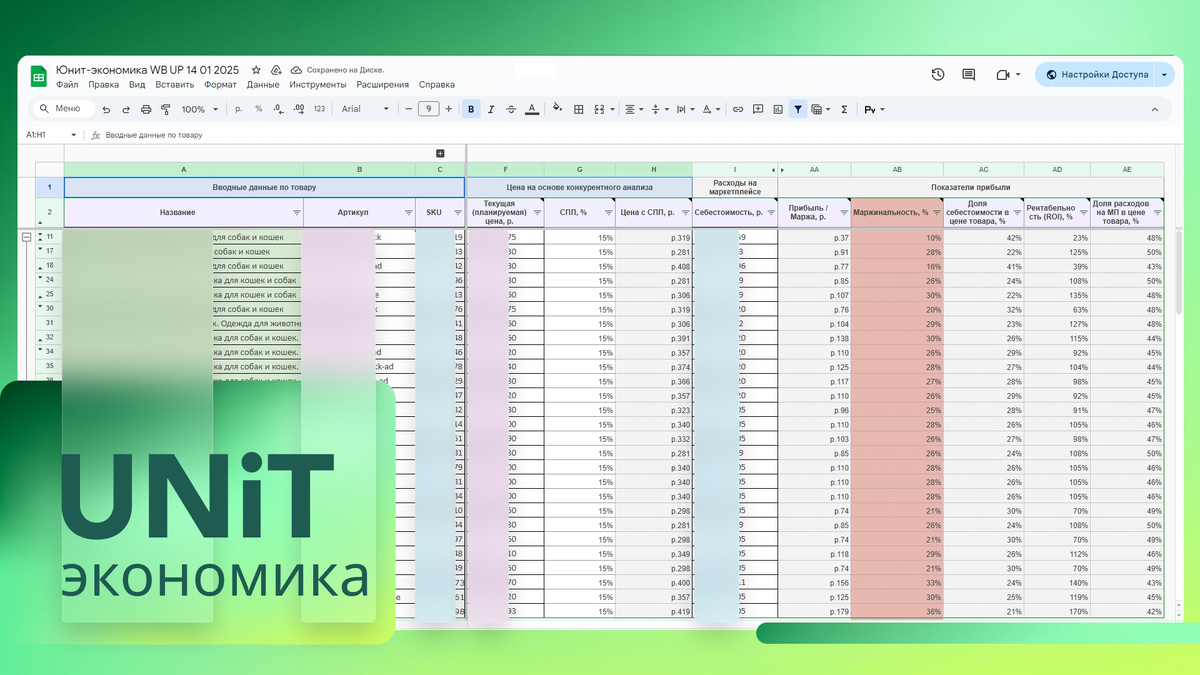Open the Данные menu

[x=263, y=85]
